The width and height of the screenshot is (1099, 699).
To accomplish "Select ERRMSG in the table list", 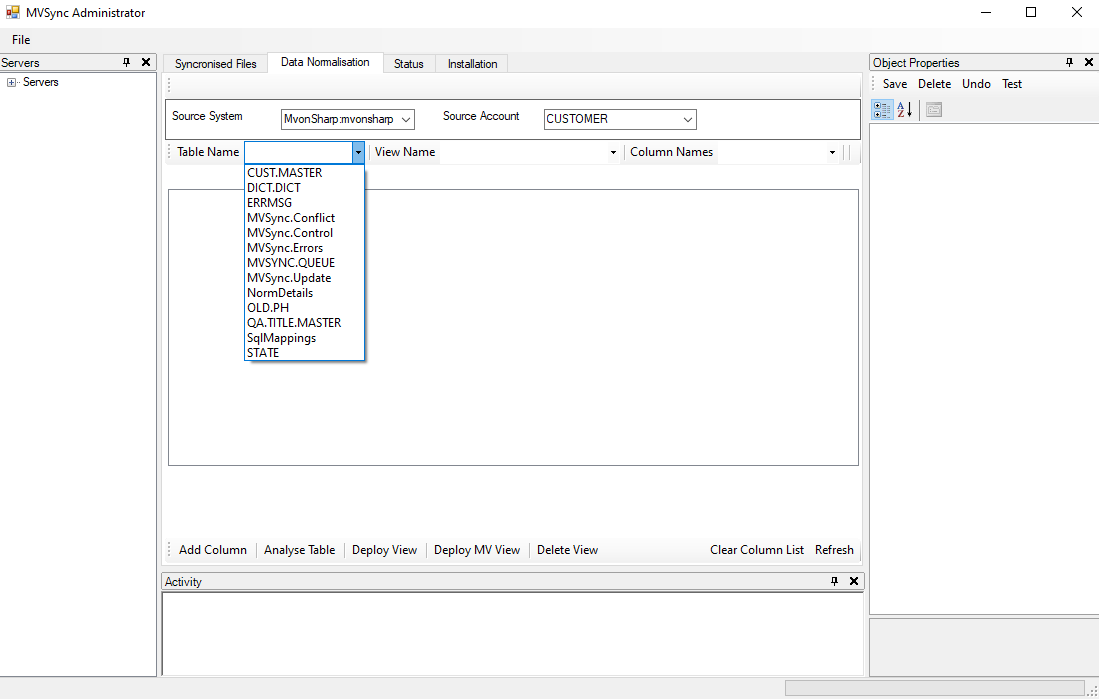I will pos(304,203).
